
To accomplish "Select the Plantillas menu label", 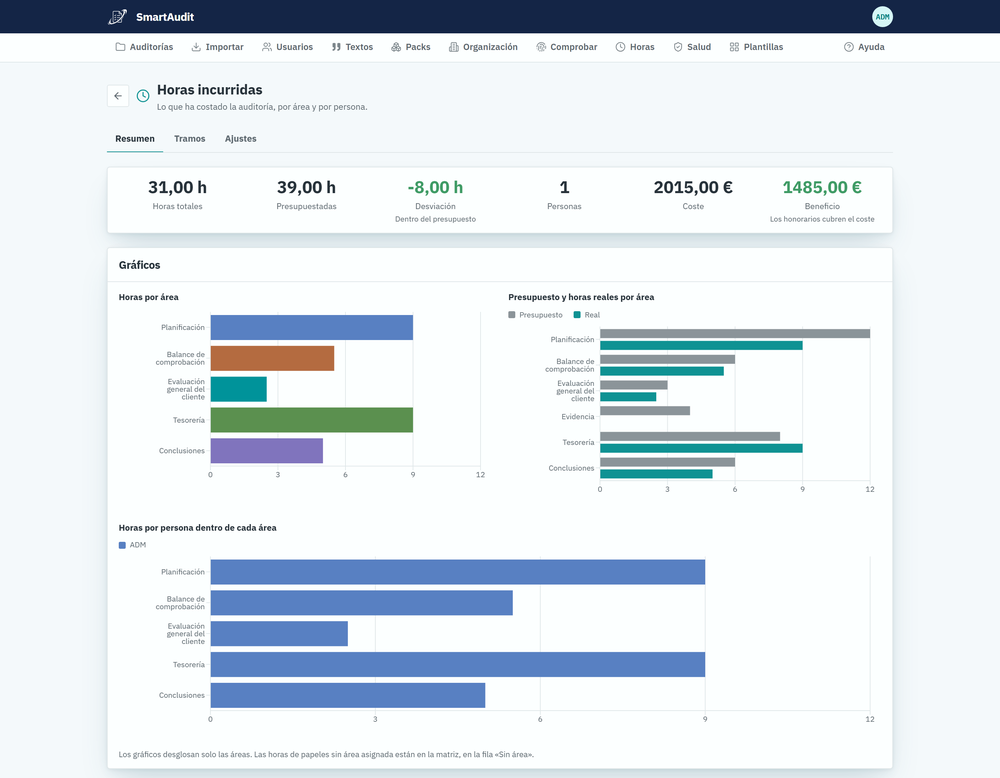I will (x=763, y=47).
